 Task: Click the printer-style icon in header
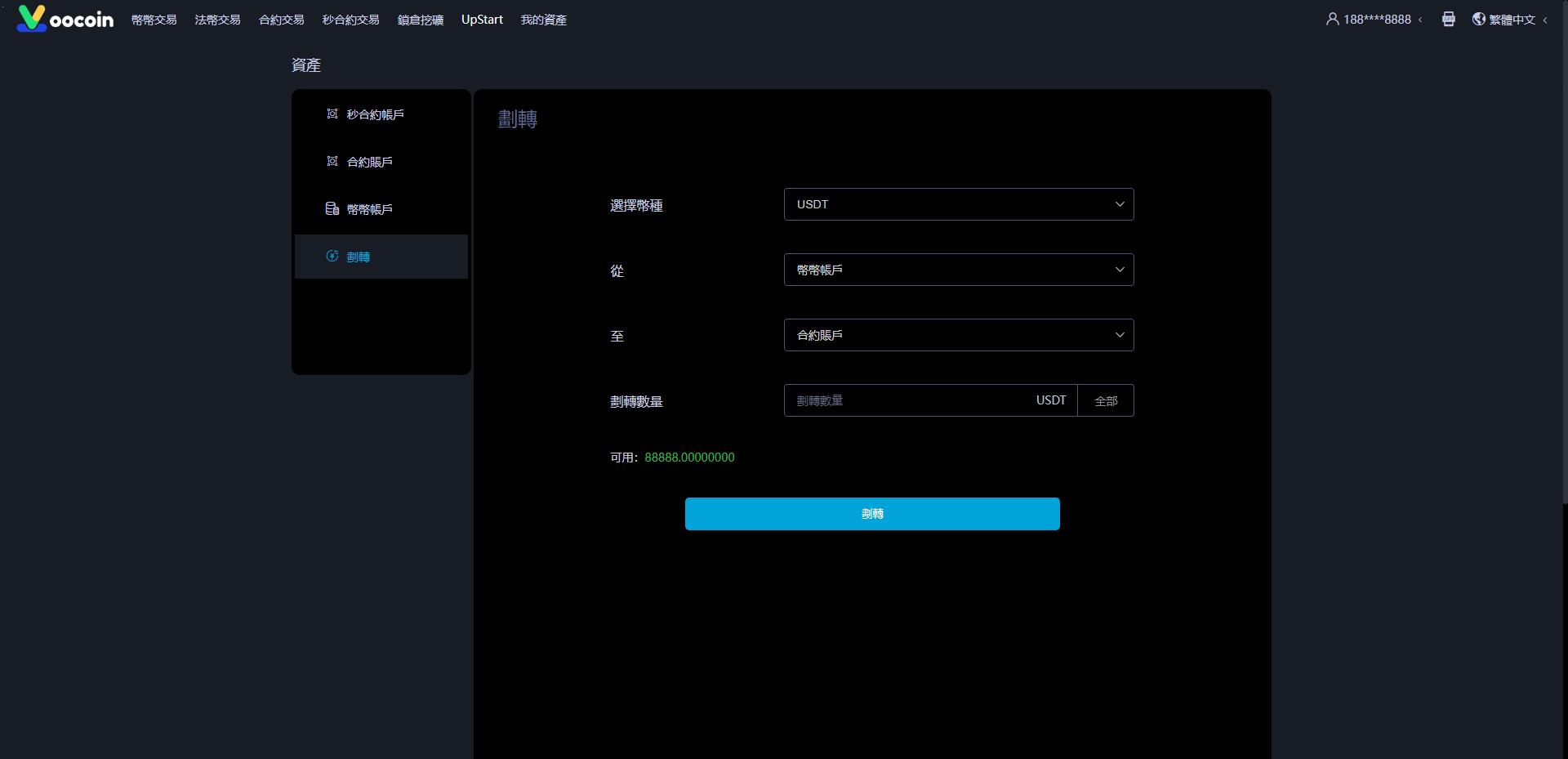[x=1448, y=19]
